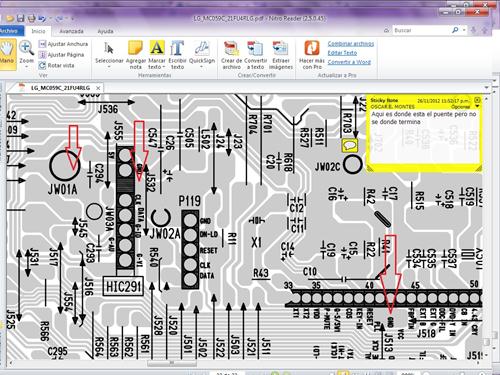Switch to the Avanzada ribbon tab
This screenshot has width=500, height=375.
tap(71, 31)
